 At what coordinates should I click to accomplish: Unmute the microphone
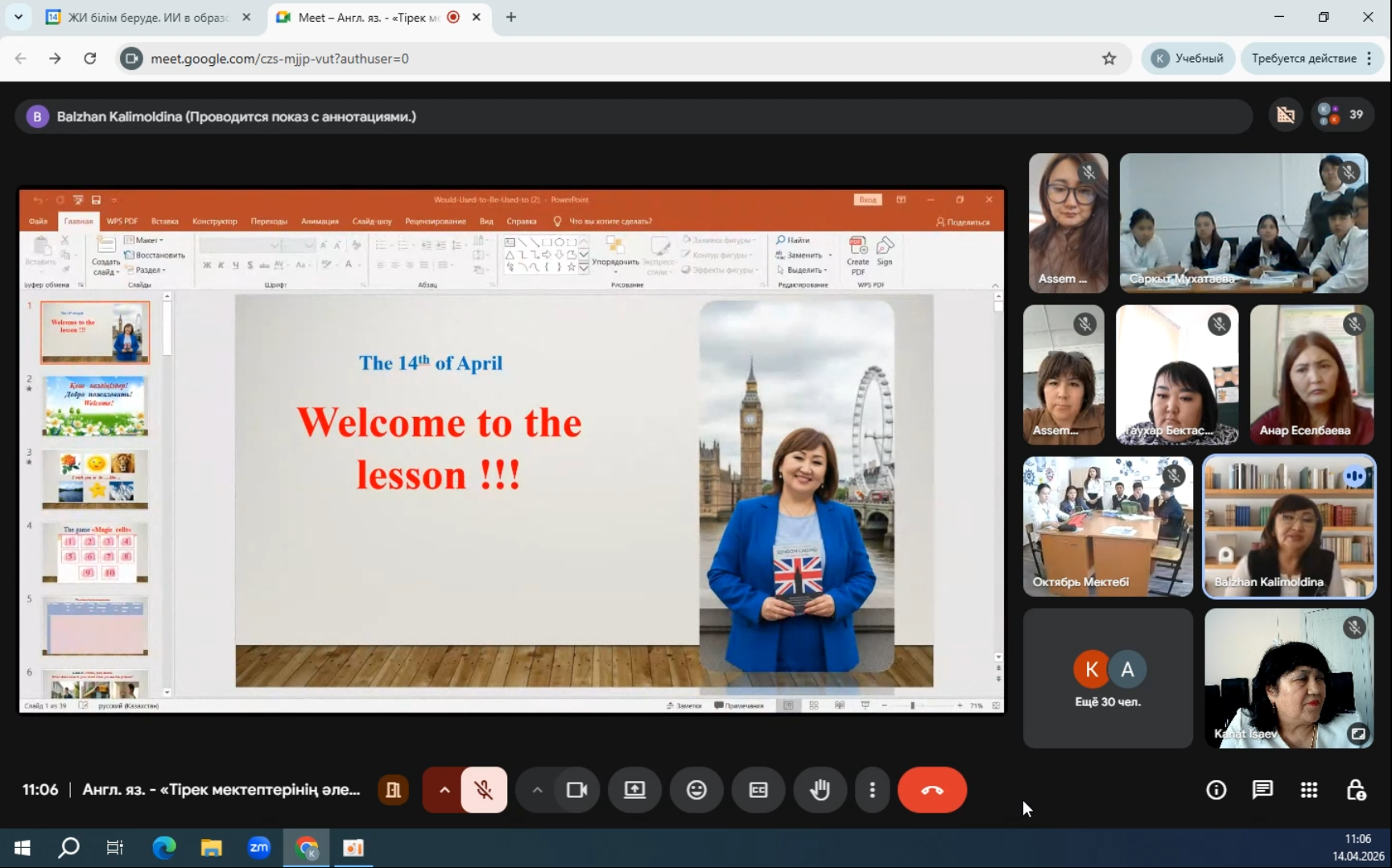pos(484,790)
